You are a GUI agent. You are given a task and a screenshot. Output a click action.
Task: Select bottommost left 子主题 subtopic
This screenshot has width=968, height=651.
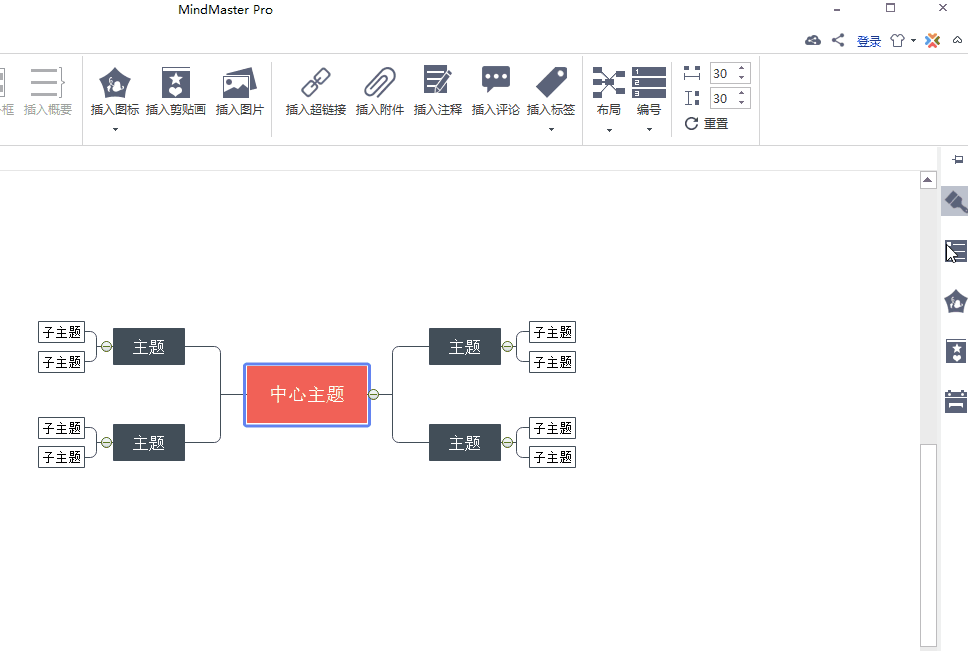tap(62, 457)
